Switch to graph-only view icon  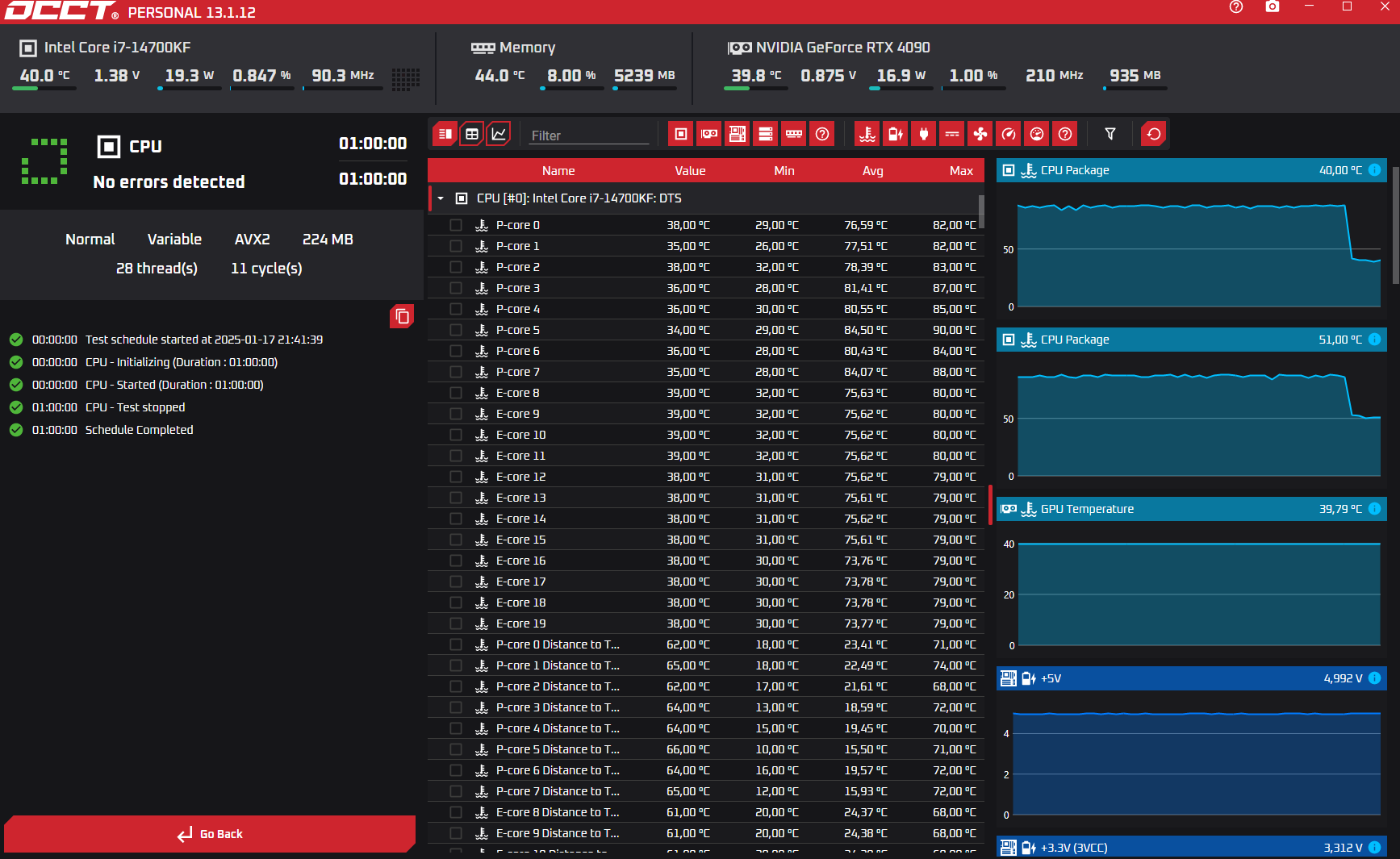[x=499, y=134]
